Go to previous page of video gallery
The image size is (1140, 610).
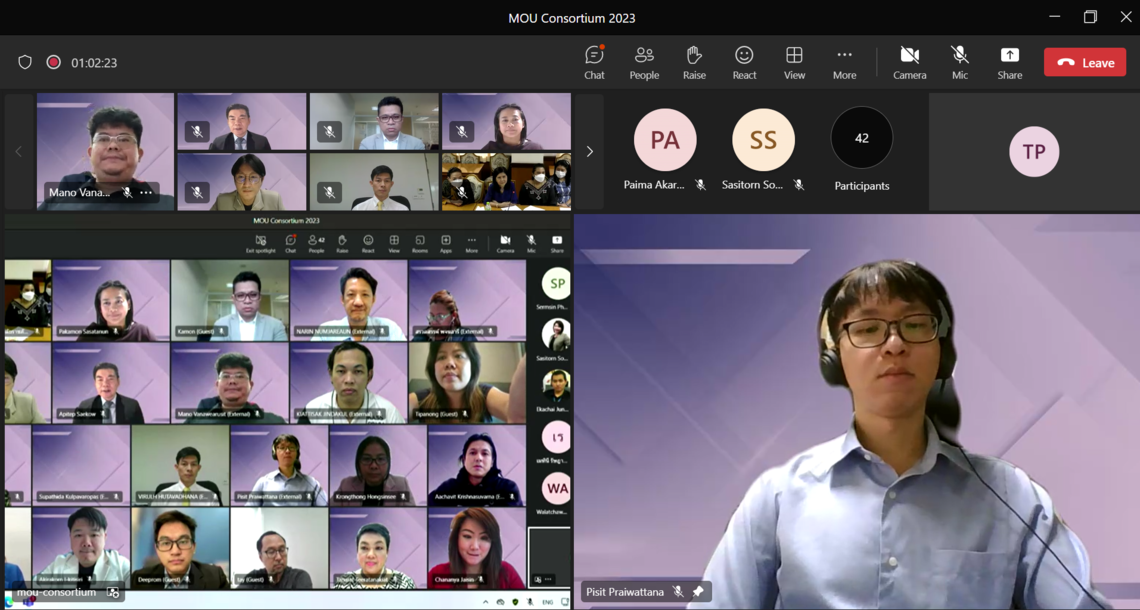coord(18,152)
